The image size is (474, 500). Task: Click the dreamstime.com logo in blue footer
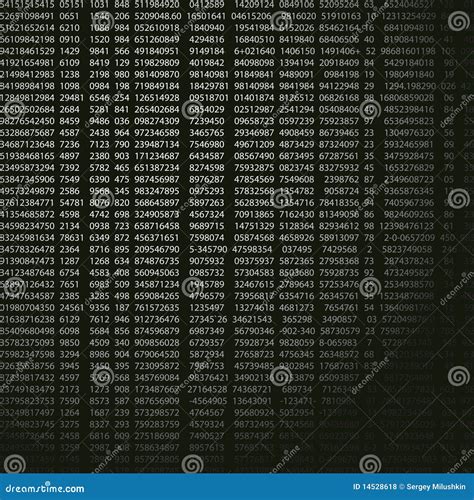[x=45, y=488]
